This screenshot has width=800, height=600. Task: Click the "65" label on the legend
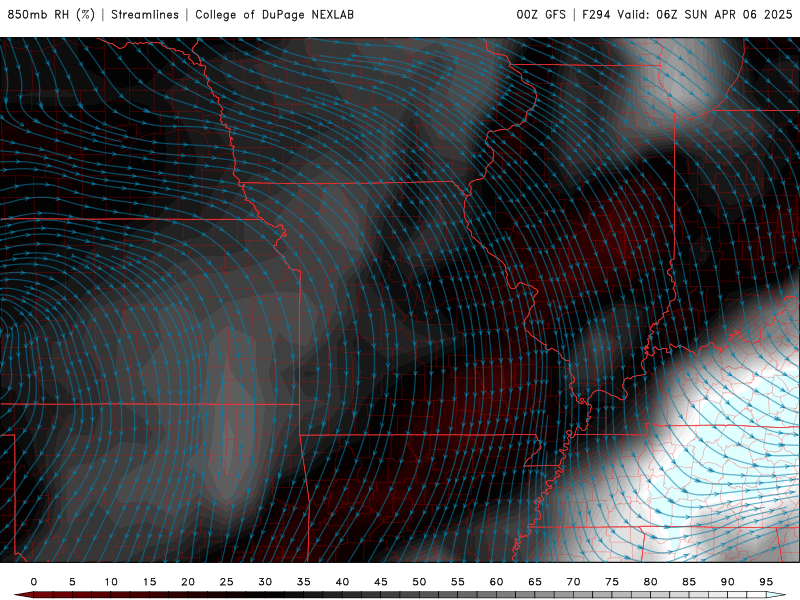coord(535,582)
